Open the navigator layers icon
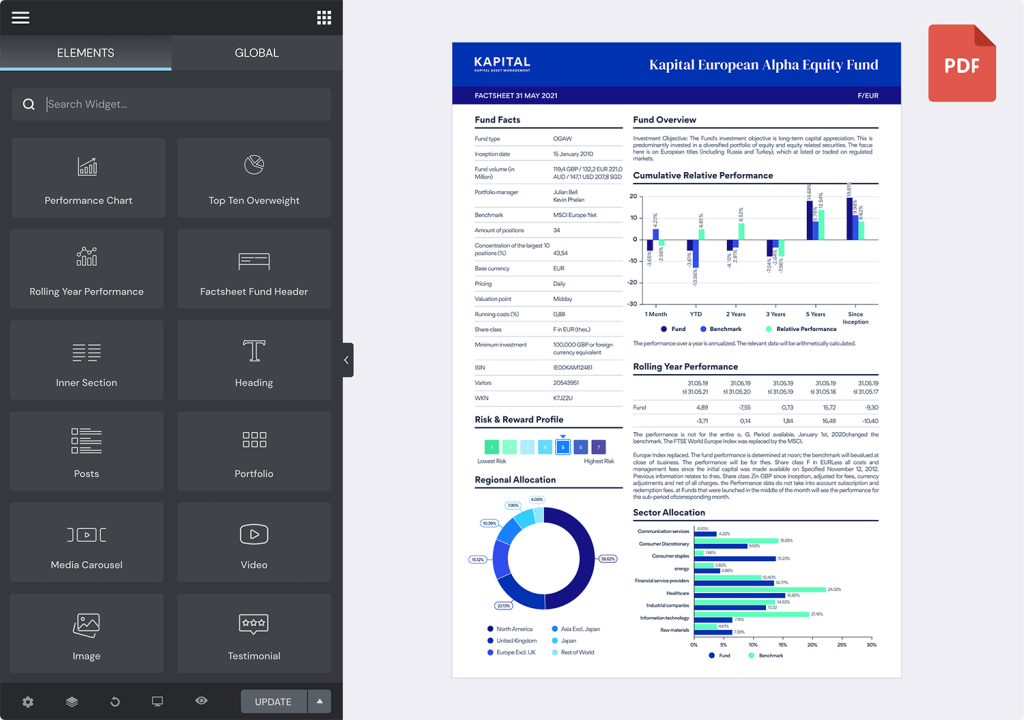Viewport: 1024px width, 720px height. 72,702
